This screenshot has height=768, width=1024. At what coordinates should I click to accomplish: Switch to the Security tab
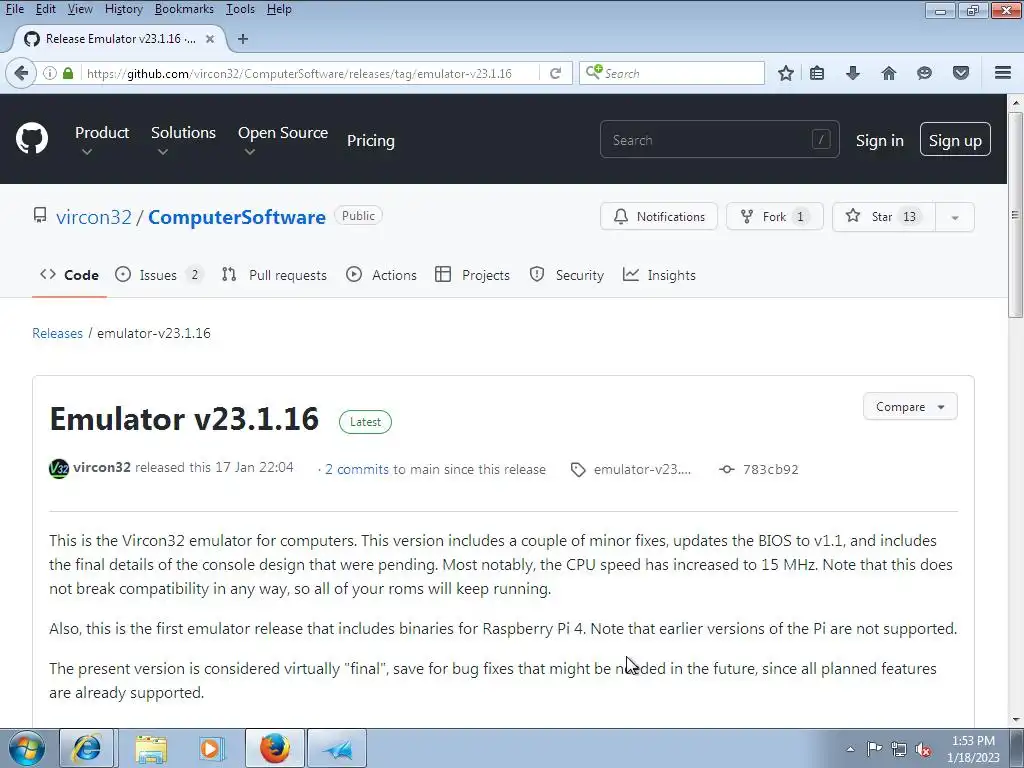pos(567,275)
